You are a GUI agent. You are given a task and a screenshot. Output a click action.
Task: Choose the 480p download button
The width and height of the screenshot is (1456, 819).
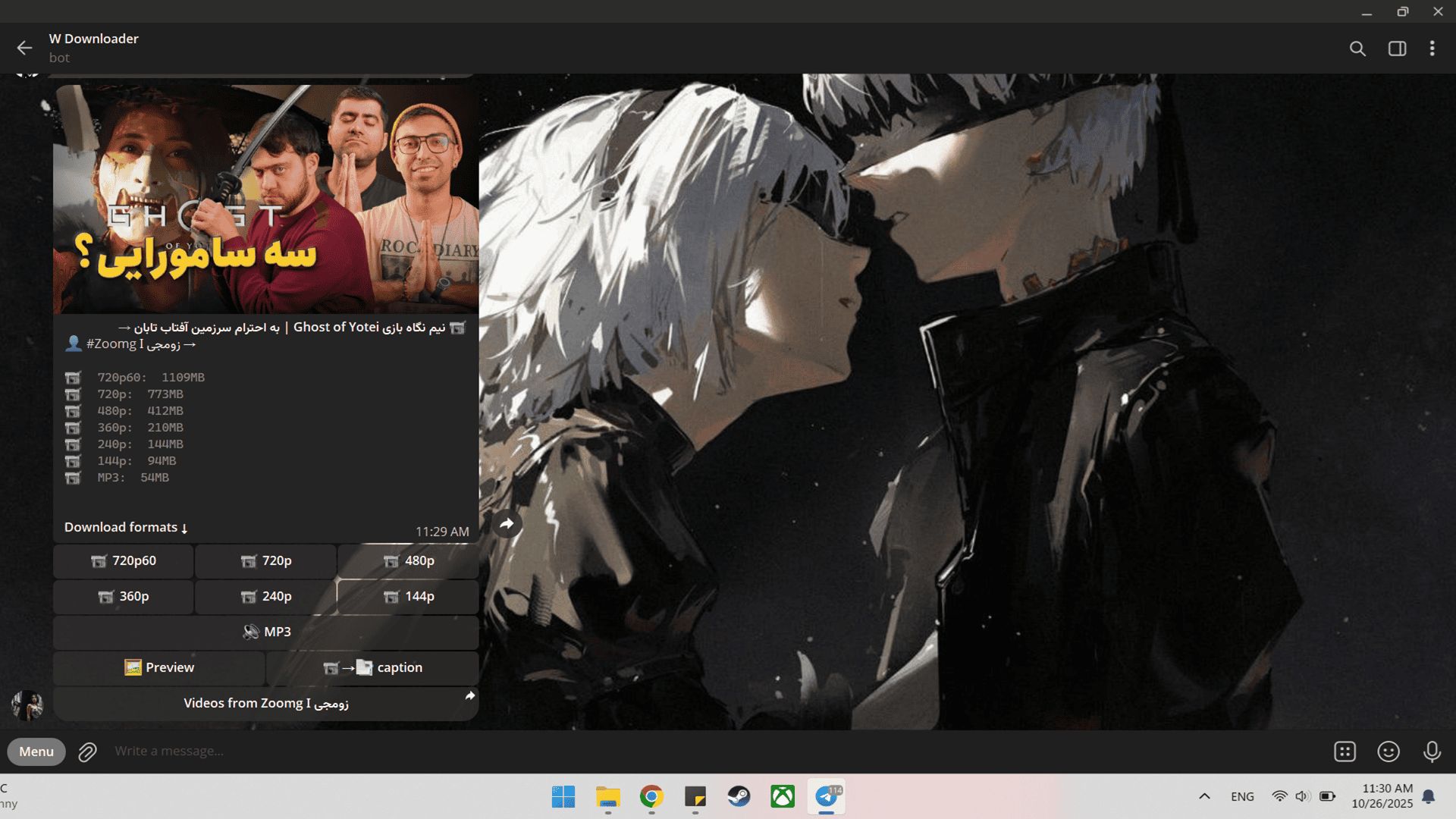[408, 561]
